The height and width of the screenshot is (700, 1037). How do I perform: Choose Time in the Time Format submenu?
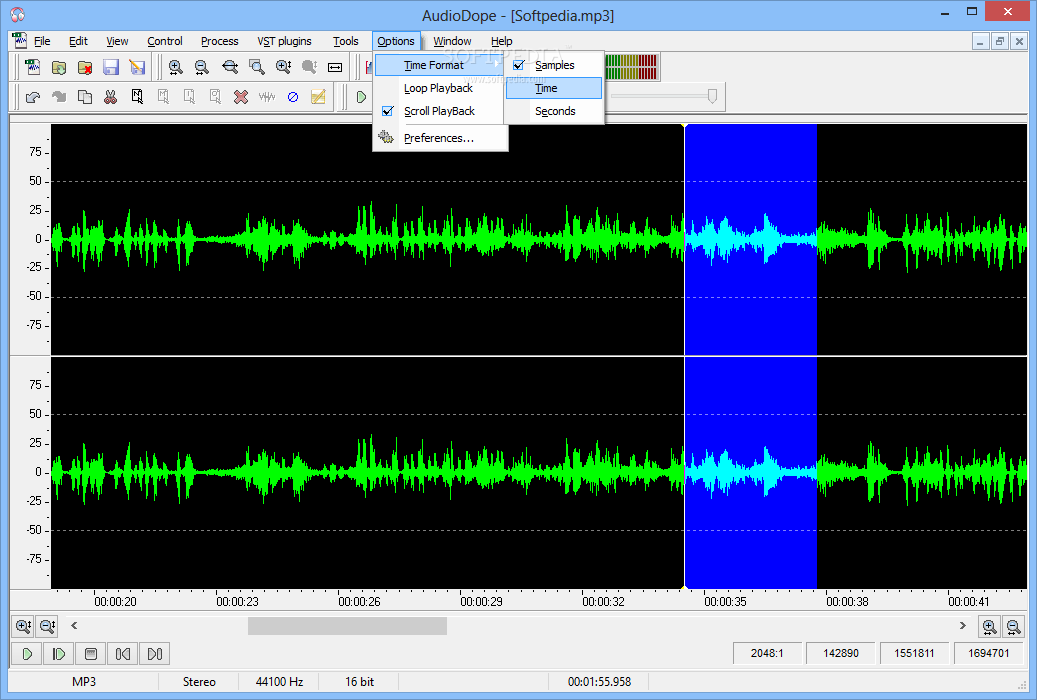[x=554, y=88]
